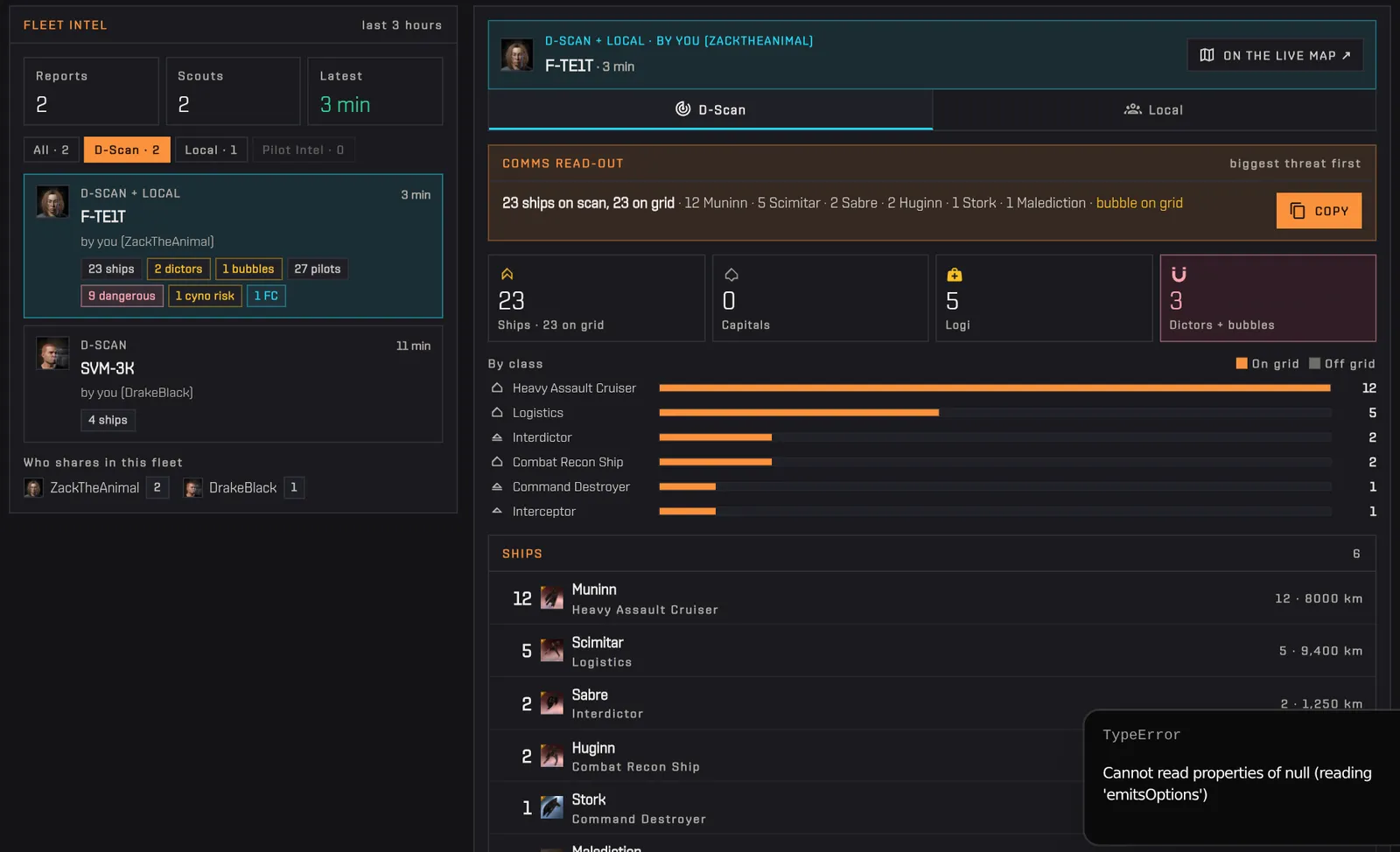Screen dimensions: 1400x852
Task: Click the copy clipboard icon
Action: [x=1298, y=211]
